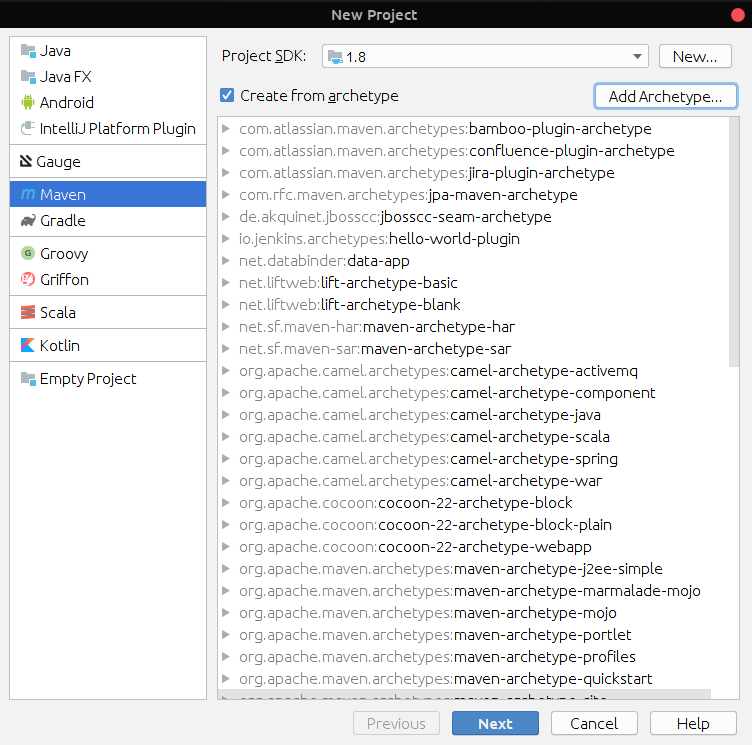
Task: Click the Next button
Action: click(x=495, y=723)
